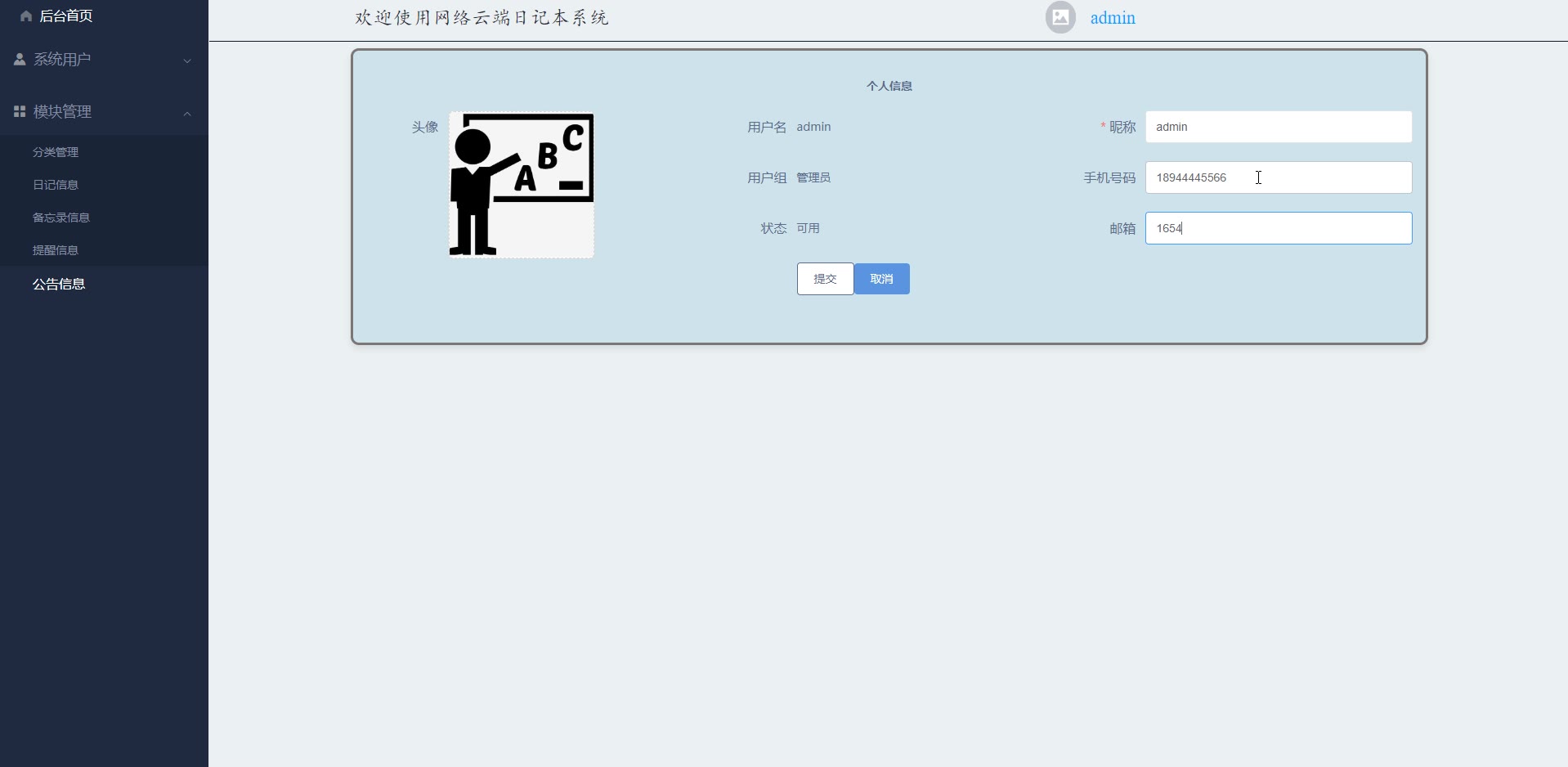Click the 昵称 label text
This screenshot has width=1568, height=767.
(1122, 127)
